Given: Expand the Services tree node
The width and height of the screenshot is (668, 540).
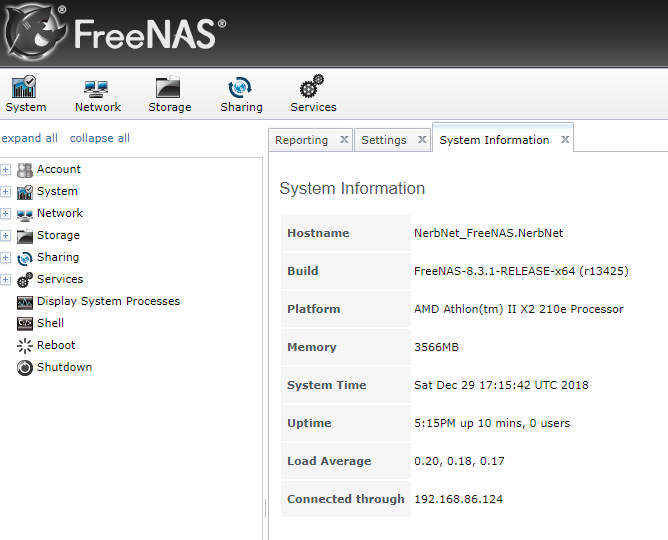Looking at the screenshot, I should [x=6, y=279].
